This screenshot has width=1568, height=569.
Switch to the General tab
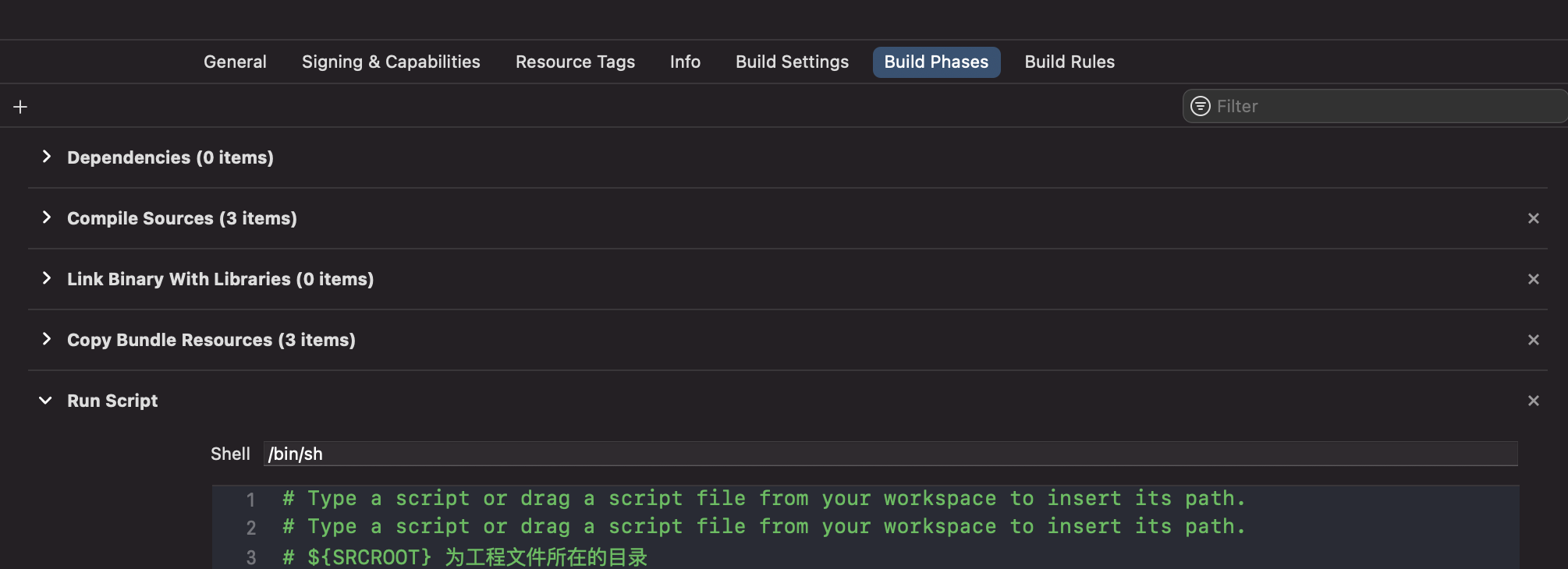click(235, 62)
